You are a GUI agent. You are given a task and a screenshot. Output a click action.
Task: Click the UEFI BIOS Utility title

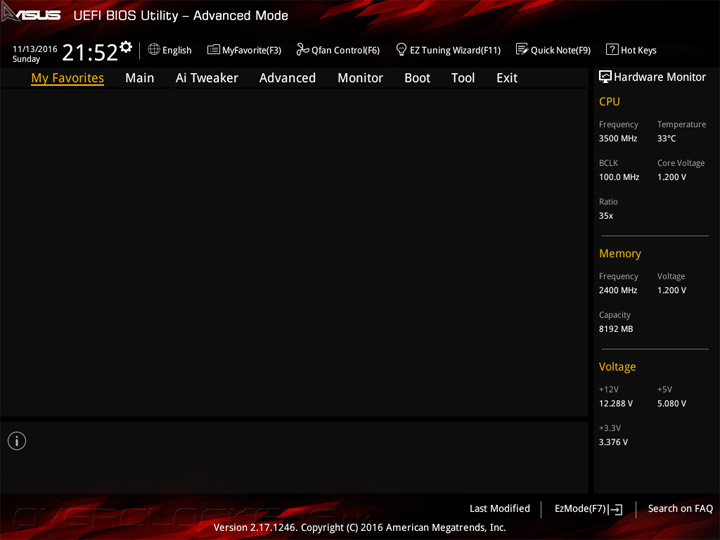[181, 16]
